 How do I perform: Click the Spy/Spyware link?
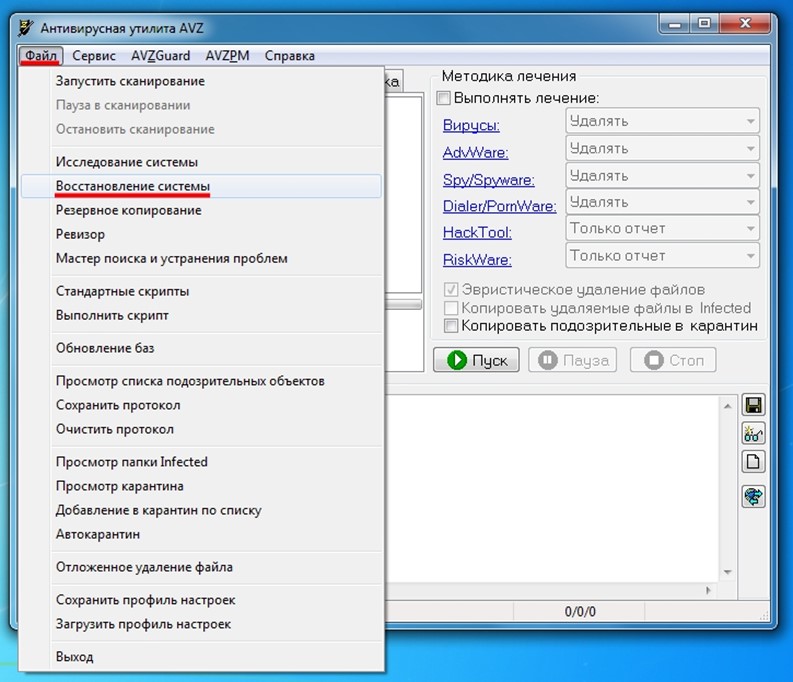pyautogui.click(x=489, y=179)
